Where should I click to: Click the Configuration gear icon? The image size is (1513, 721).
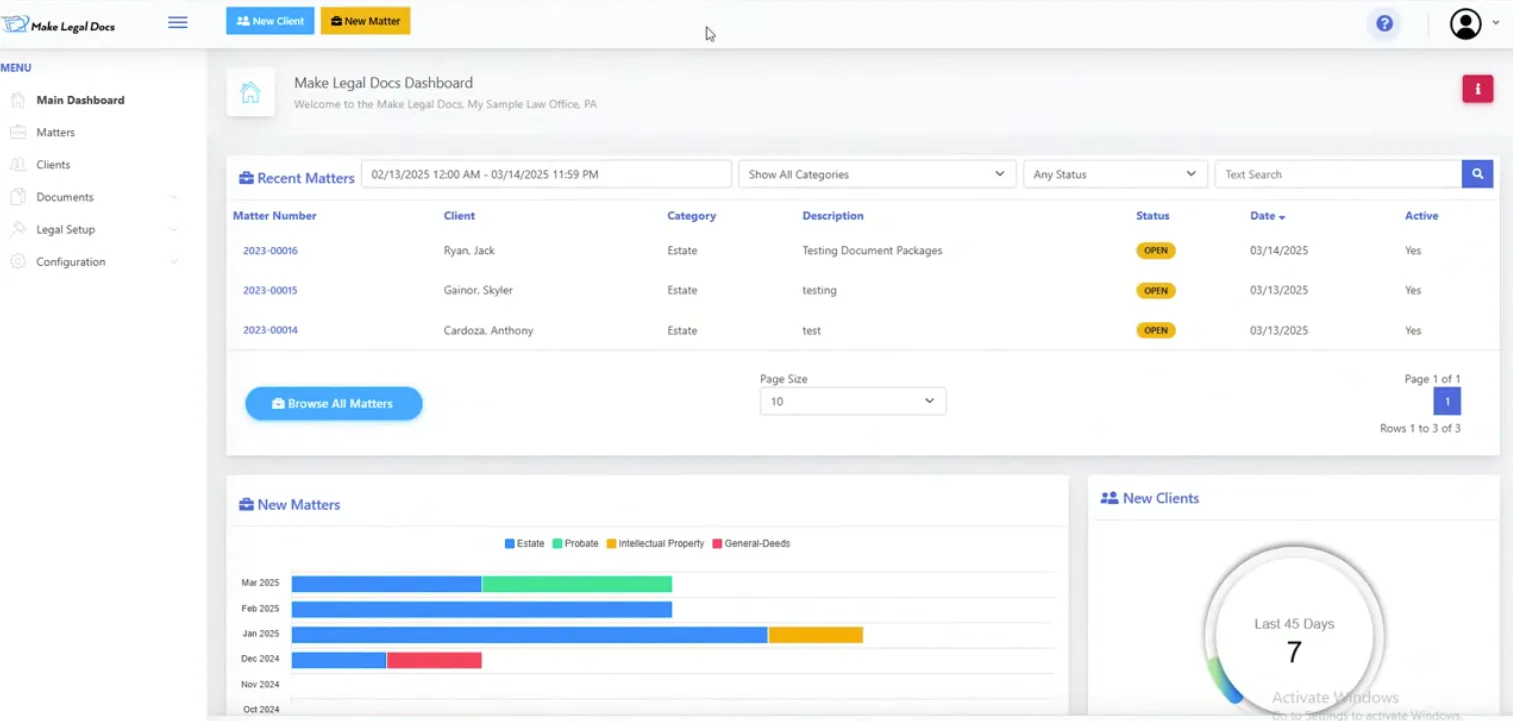[x=18, y=262]
